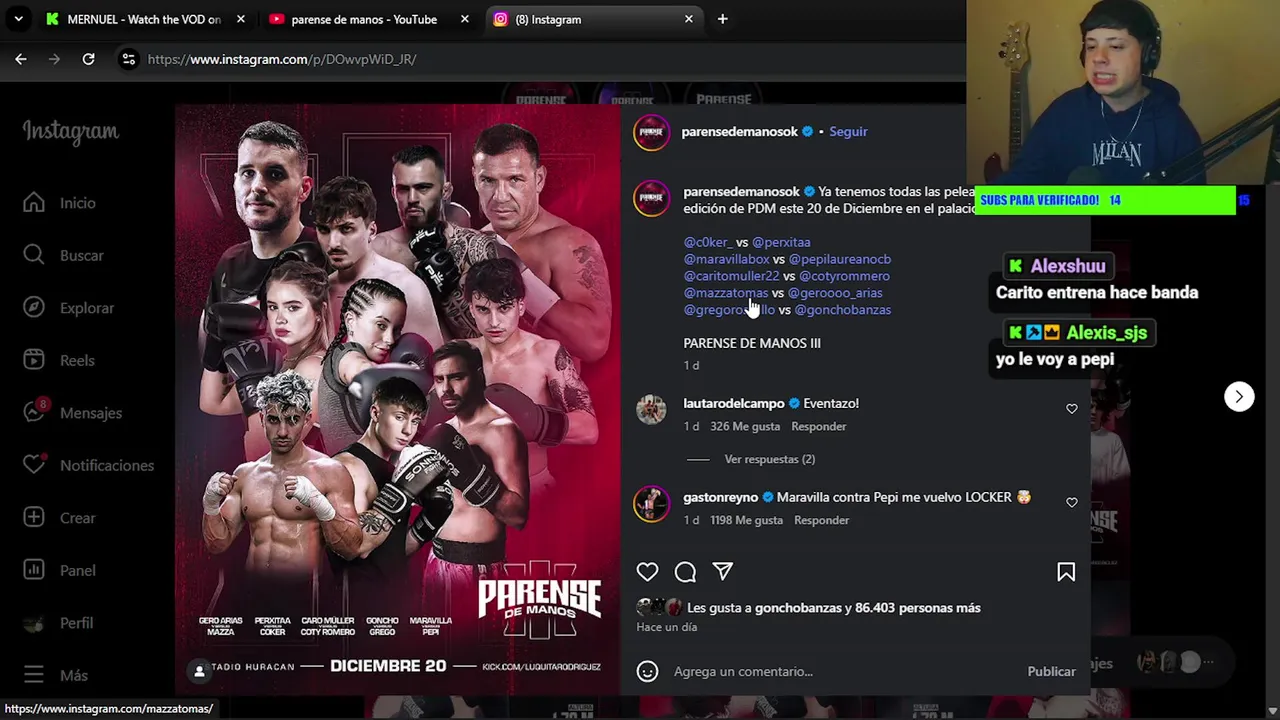
Task: Open the Reels icon in sidebar
Action: click(34, 360)
